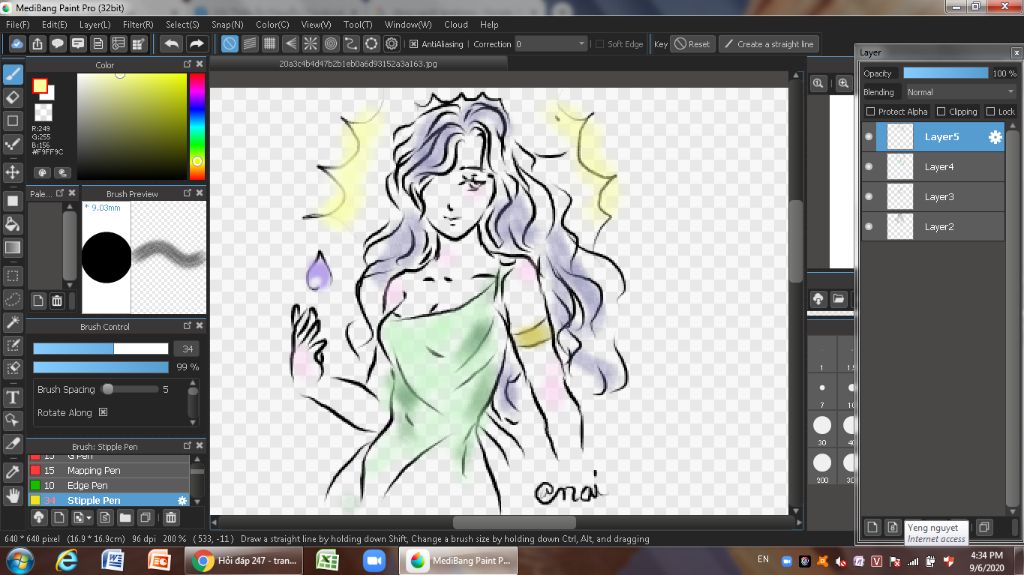The height and width of the screenshot is (575, 1024).
Task: Toggle Rotate Along checkbox
Action: [x=103, y=412]
